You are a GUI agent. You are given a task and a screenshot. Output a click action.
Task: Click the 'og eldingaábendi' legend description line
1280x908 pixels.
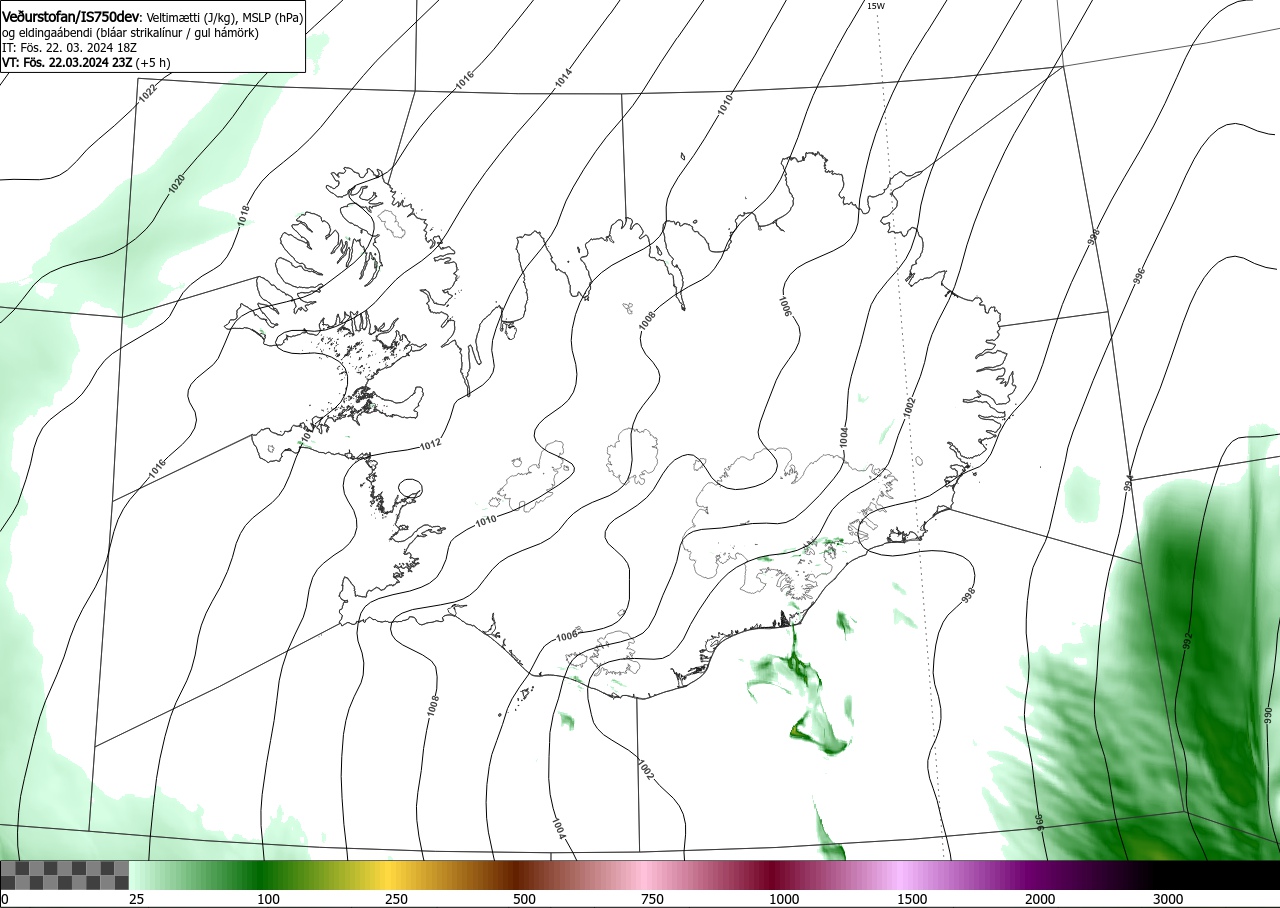[130, 33]
